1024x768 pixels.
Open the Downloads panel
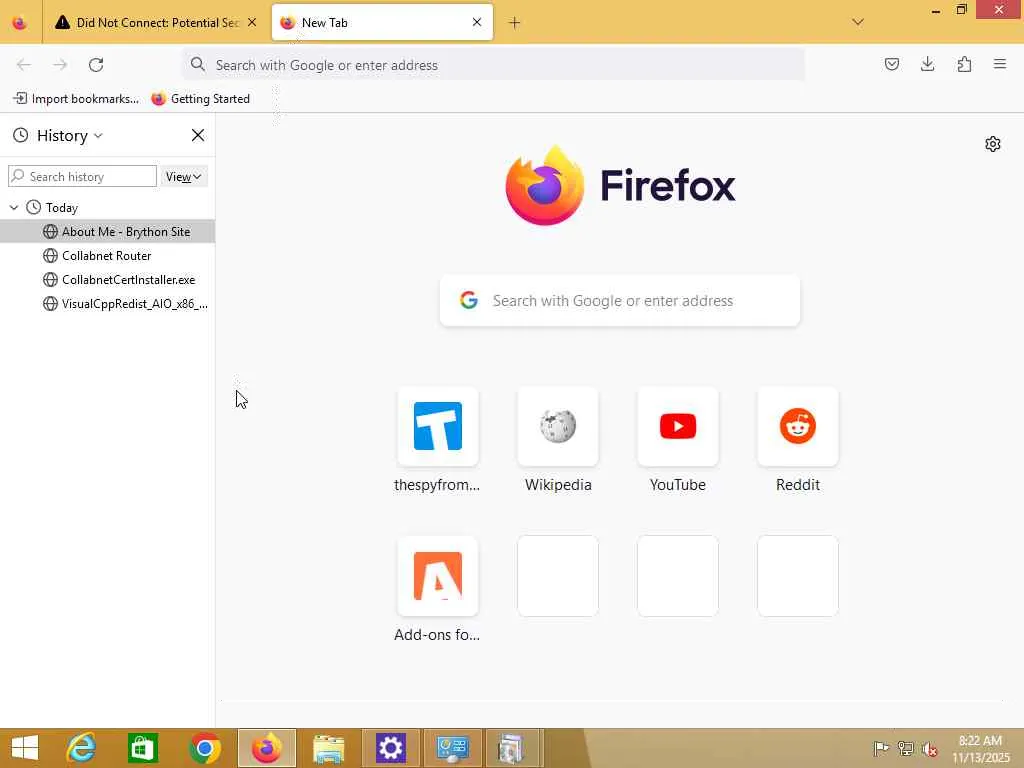(927, 64)
